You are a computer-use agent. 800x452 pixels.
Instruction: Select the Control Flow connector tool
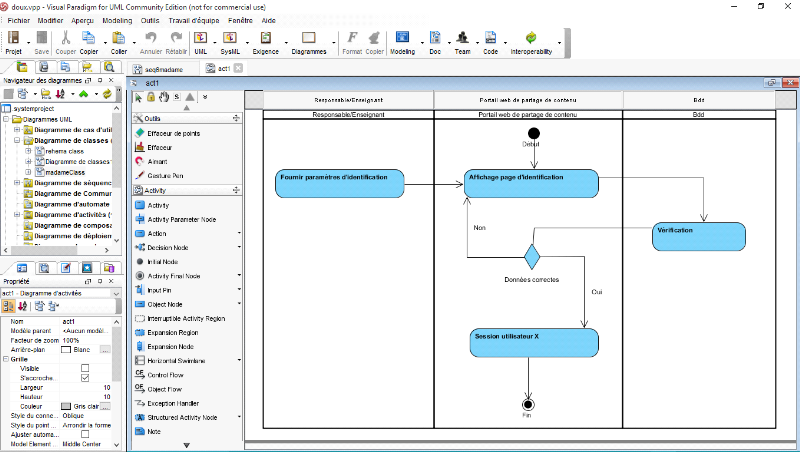(165, 373)
